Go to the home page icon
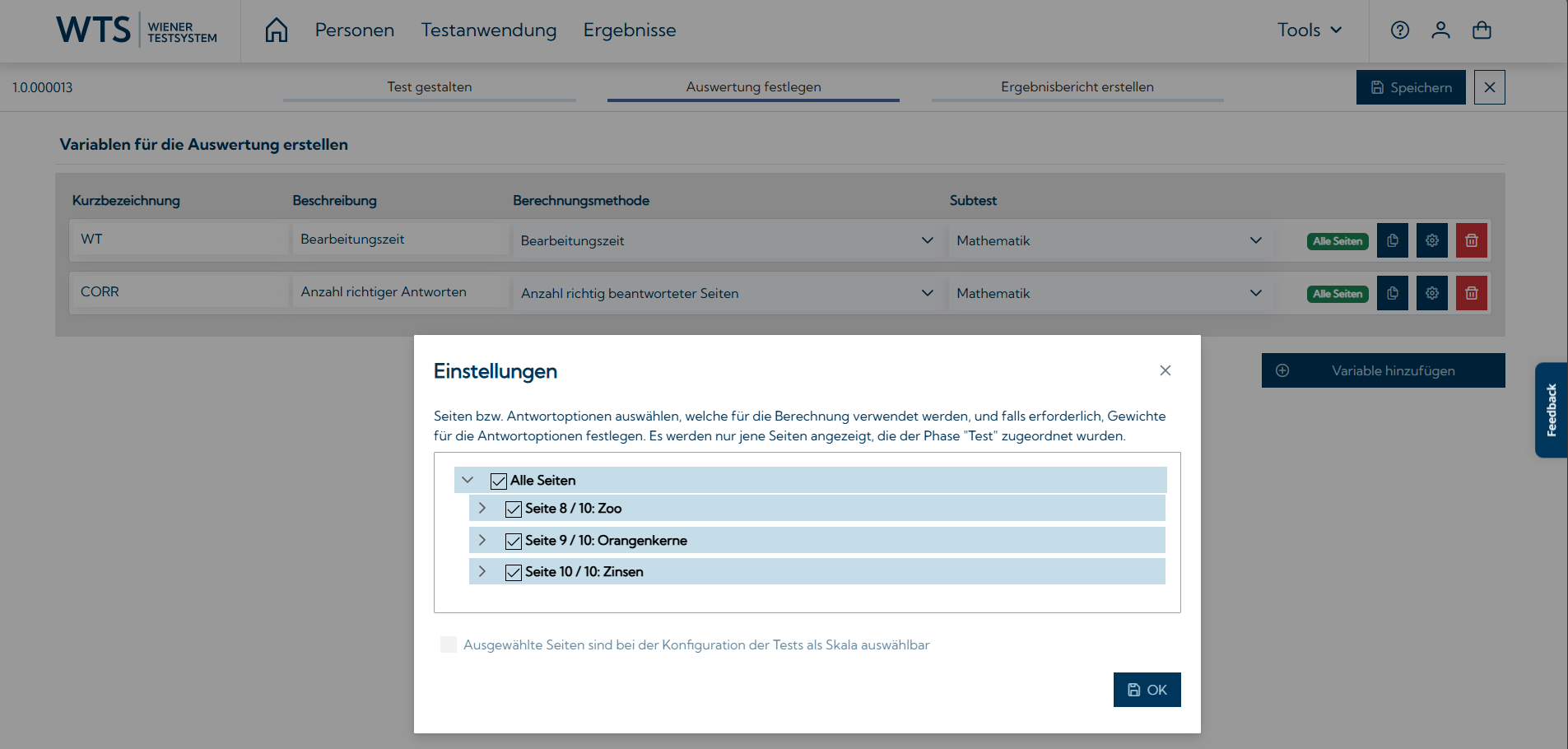 pos(277,30)
